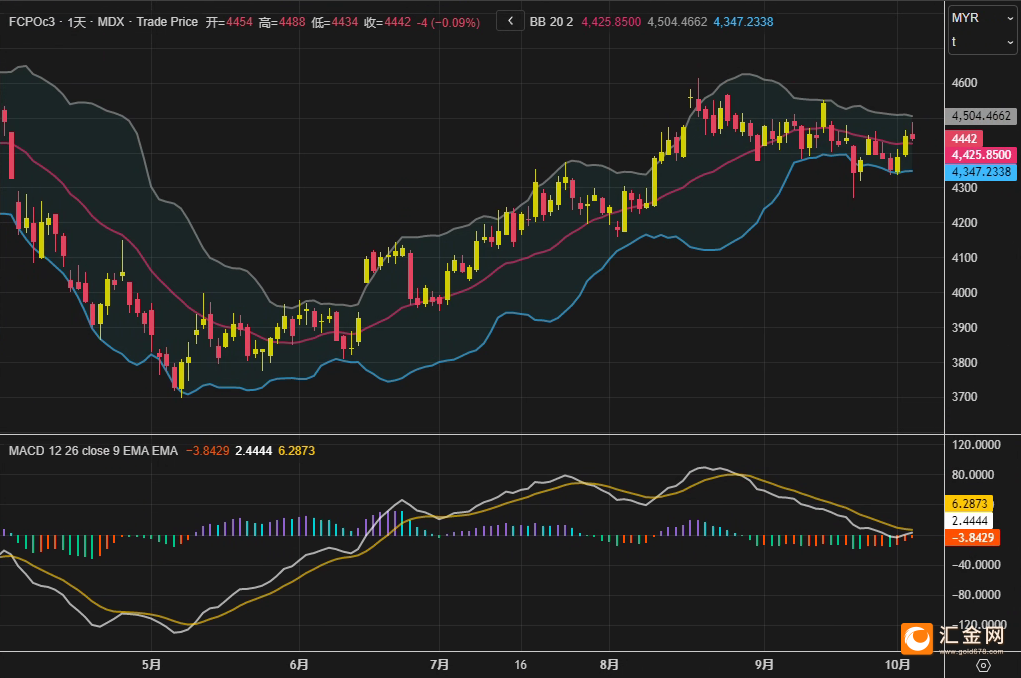Open the 't' unit dropdown
Viewport: 1021px width, 678px height.
click(x=982, y=41)
